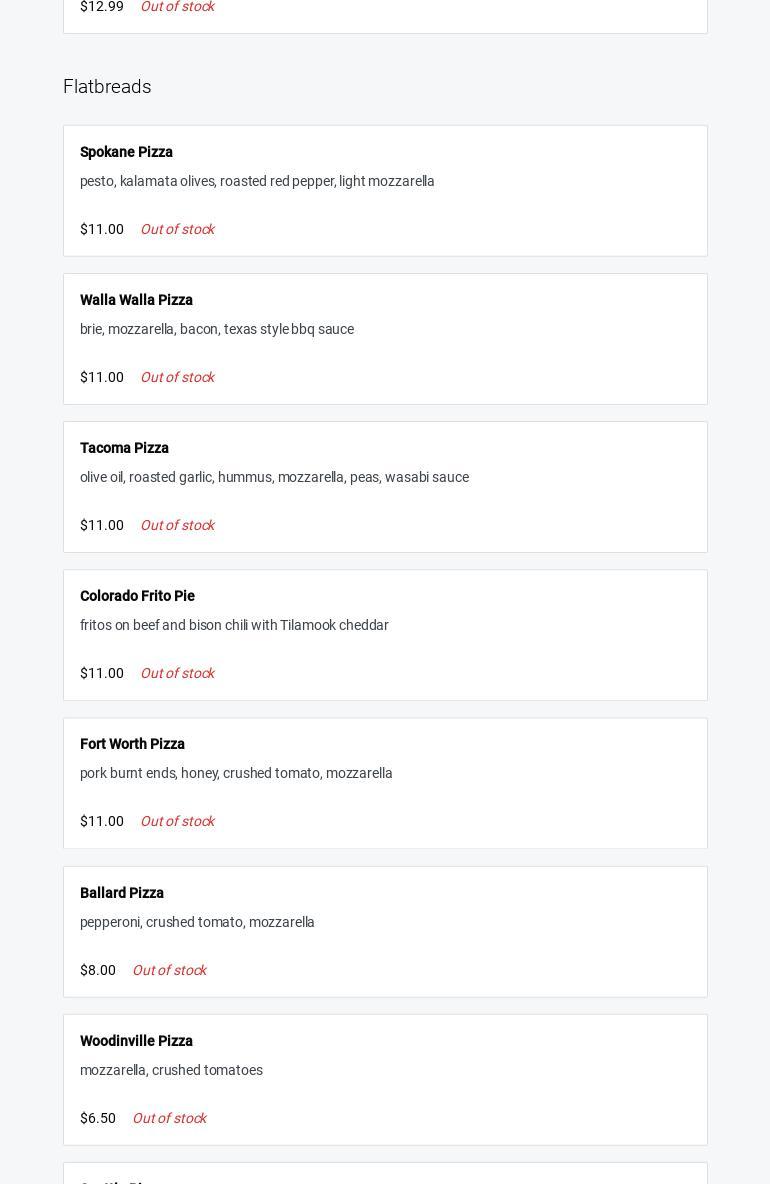The width and height of the screenshot is (770, 1184).
Task: Open the Spokane Pizza item title
Action: point(126,152)
